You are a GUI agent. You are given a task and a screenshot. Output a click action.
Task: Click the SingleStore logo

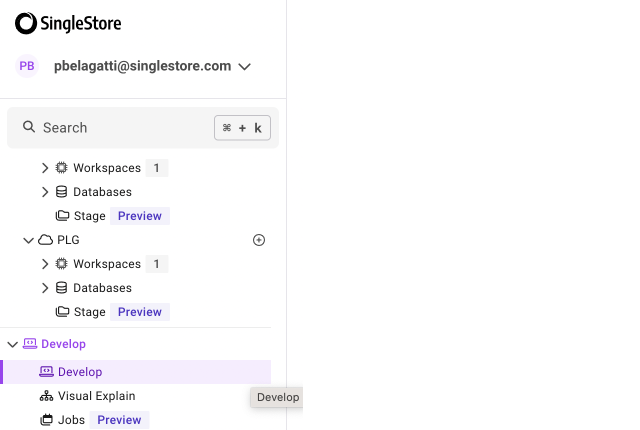[x=68, y=23]
